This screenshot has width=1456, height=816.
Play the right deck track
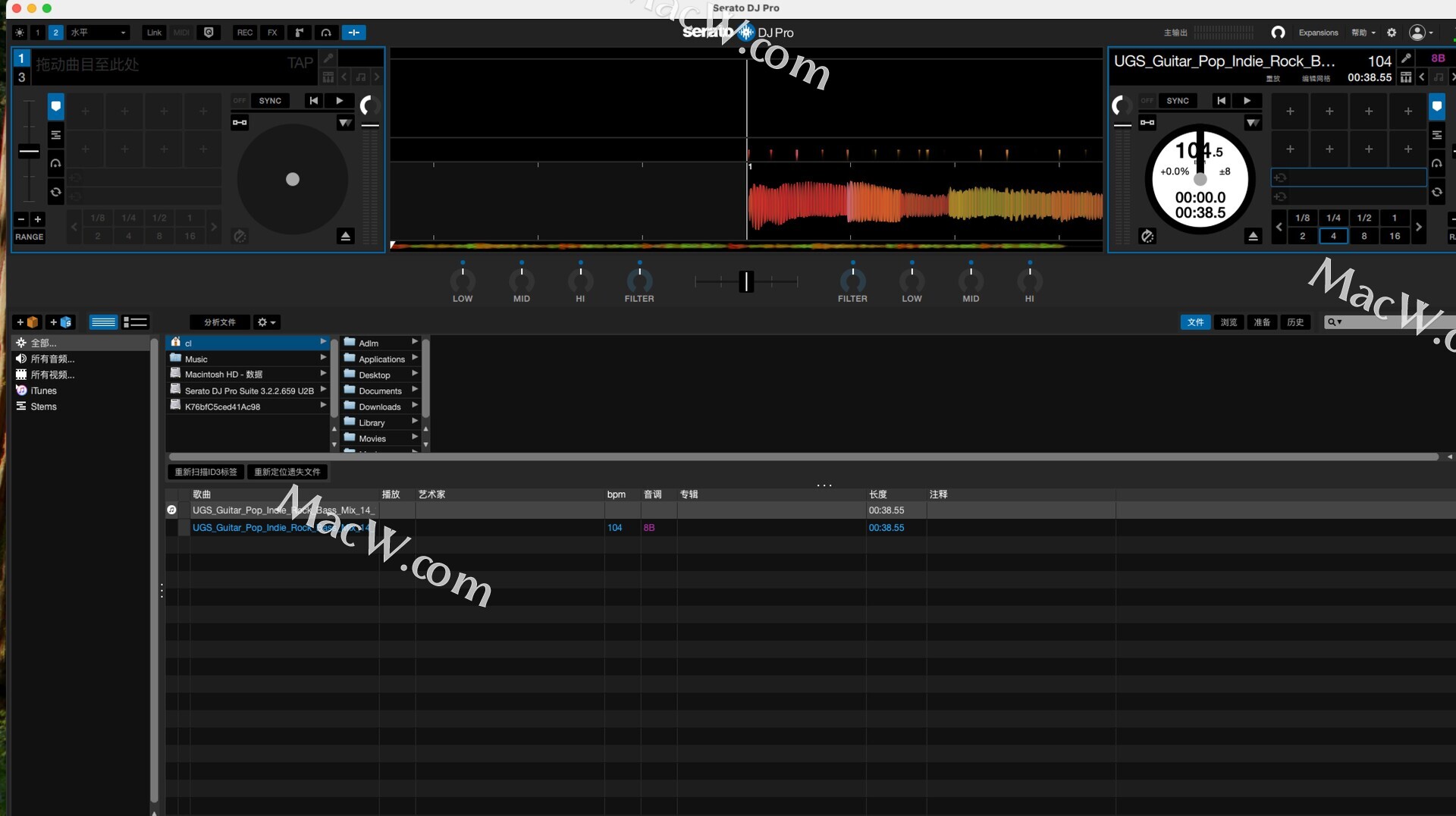click(x=1247, y=101)
